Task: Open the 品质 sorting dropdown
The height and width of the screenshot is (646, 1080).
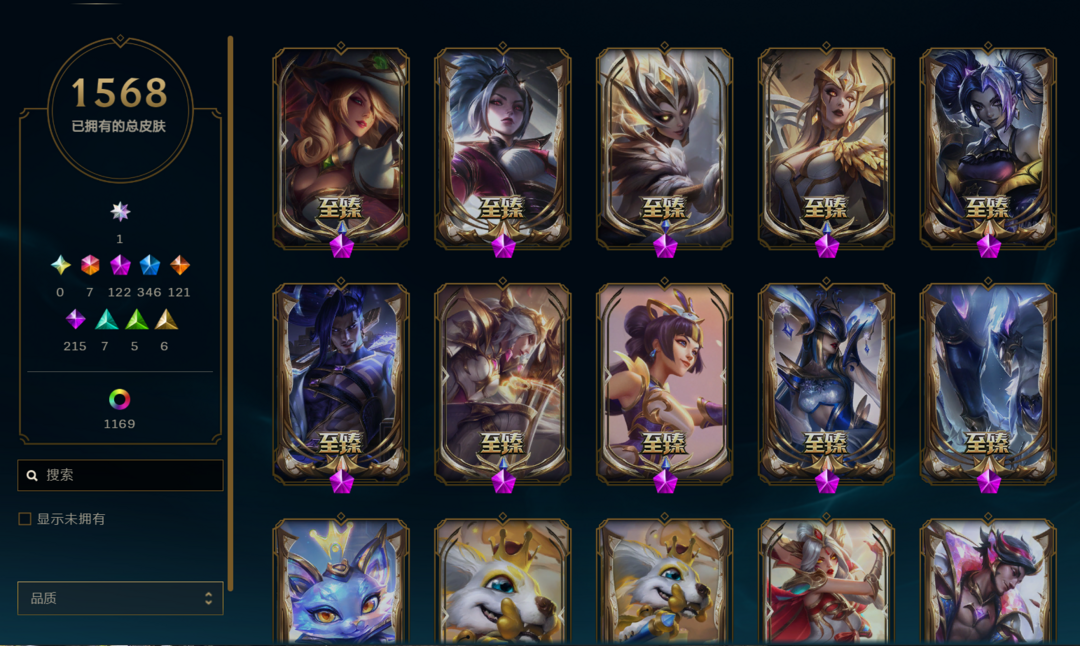Action: (x=120, y=598)
